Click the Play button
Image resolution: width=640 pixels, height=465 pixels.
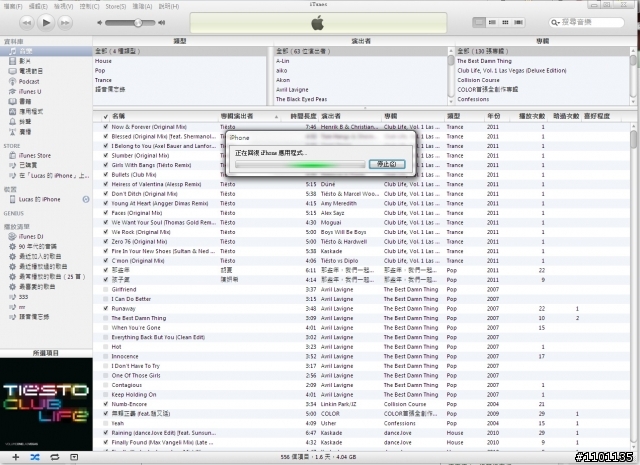coord(46,22)
